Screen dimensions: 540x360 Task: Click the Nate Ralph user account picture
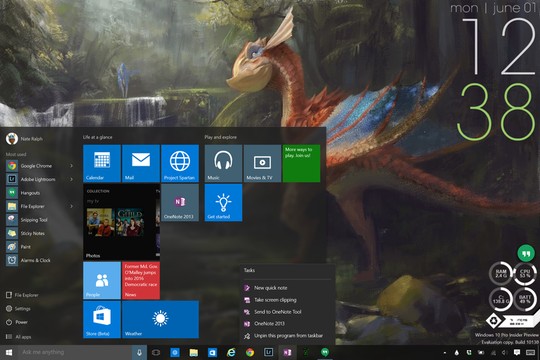12,138
